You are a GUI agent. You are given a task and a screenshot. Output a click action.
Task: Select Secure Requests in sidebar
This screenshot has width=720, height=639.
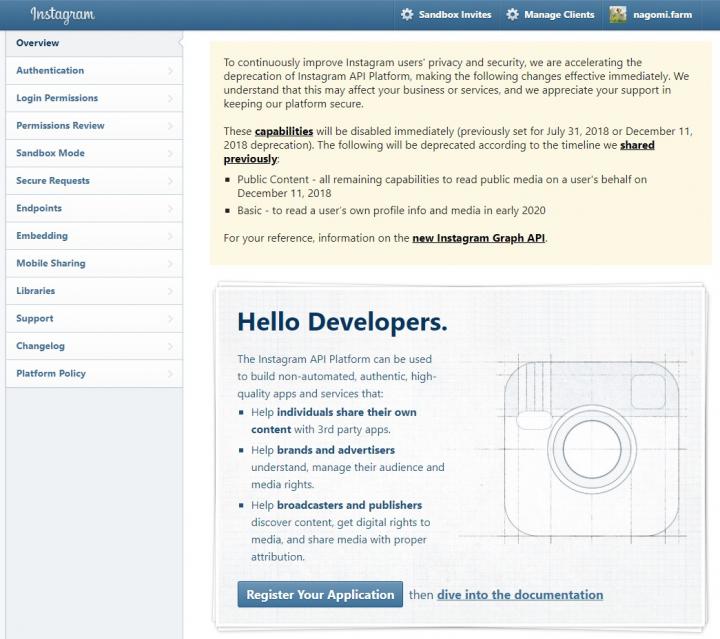(53, 181)
